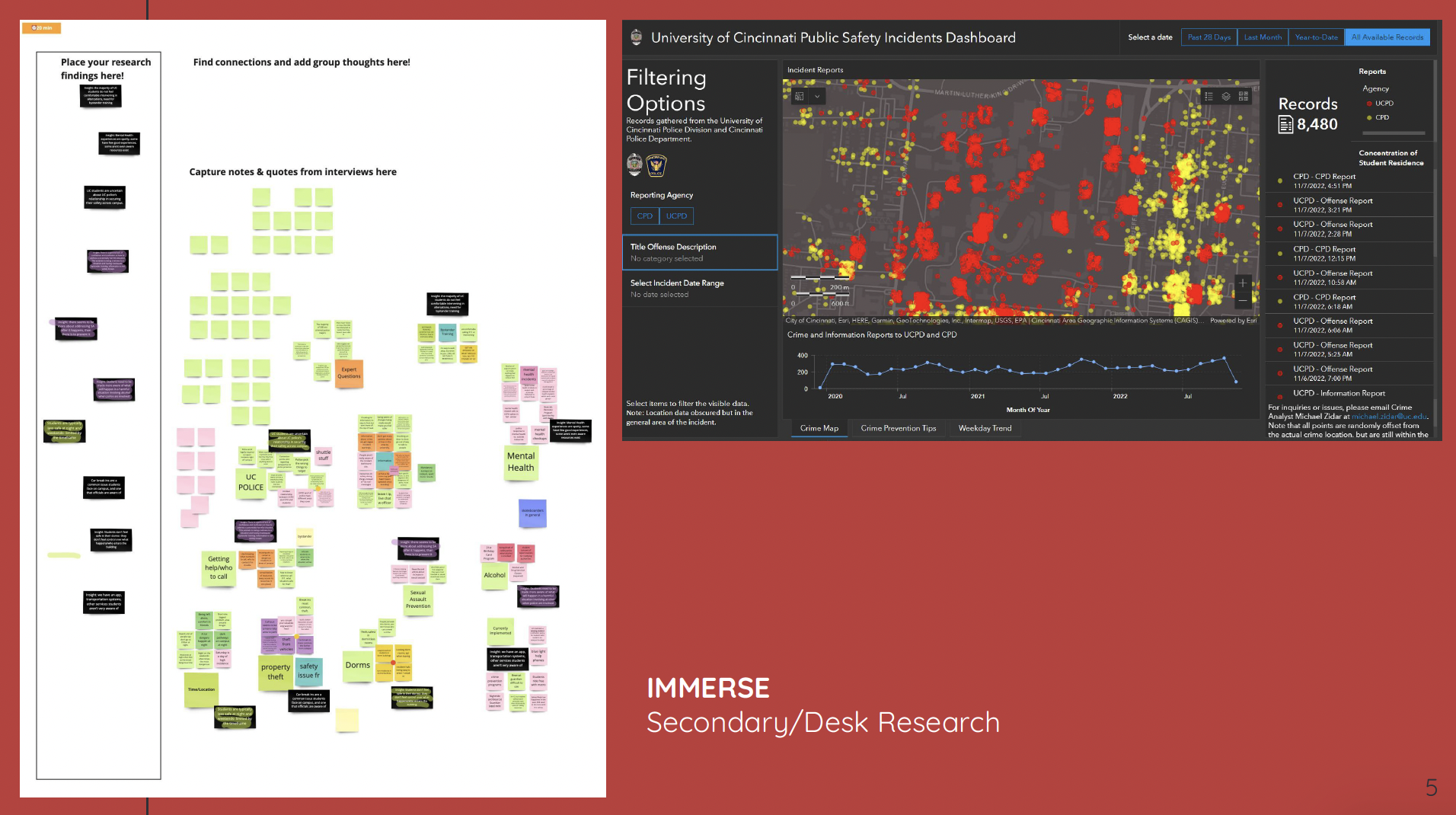The width and height of the screenshot is (1456, 815).
Task: Click the Sexual Assault Prevention sticky note
Action: pyautogui.click(x=418, y=600)
